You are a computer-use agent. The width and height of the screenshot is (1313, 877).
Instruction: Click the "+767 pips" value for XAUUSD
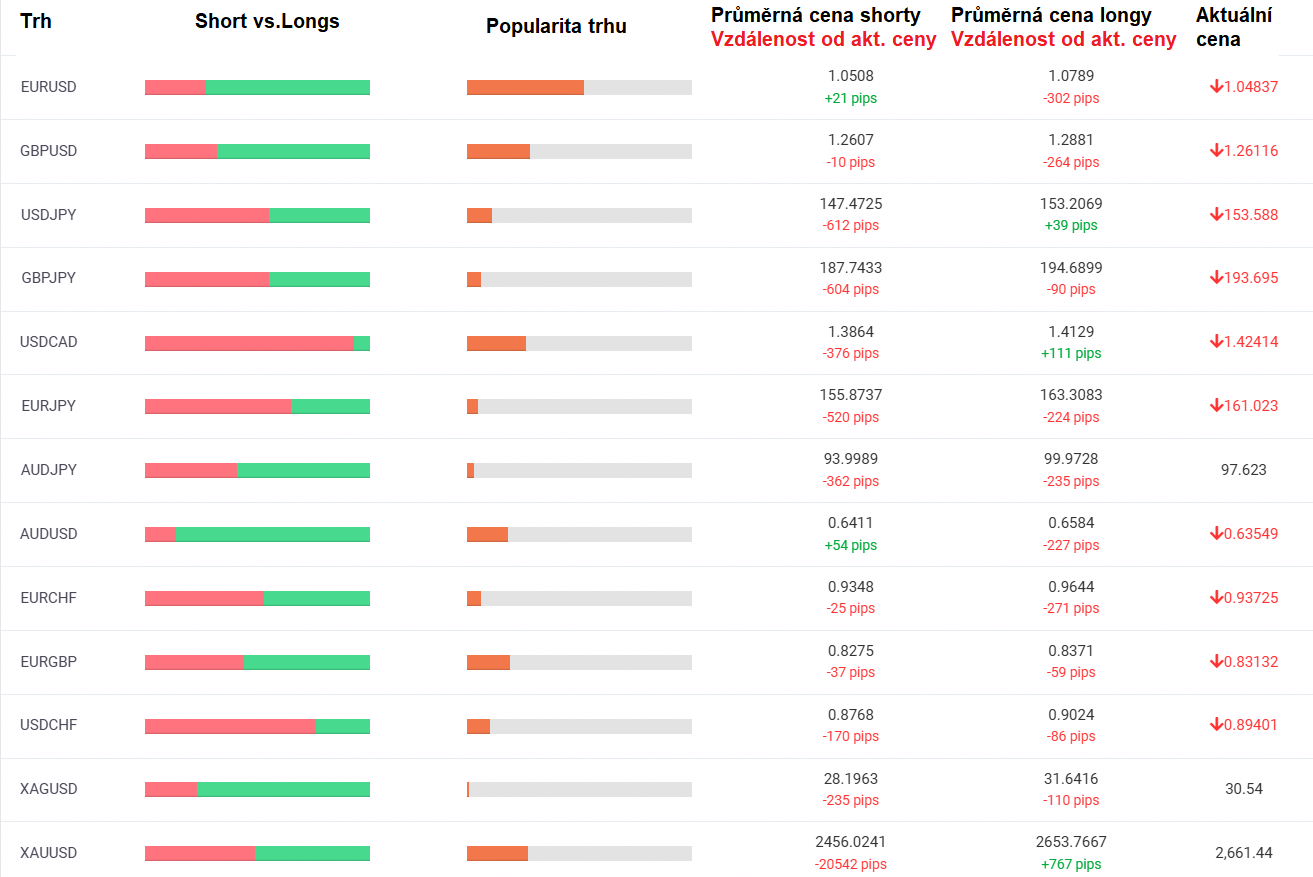tap(1071, 864)
